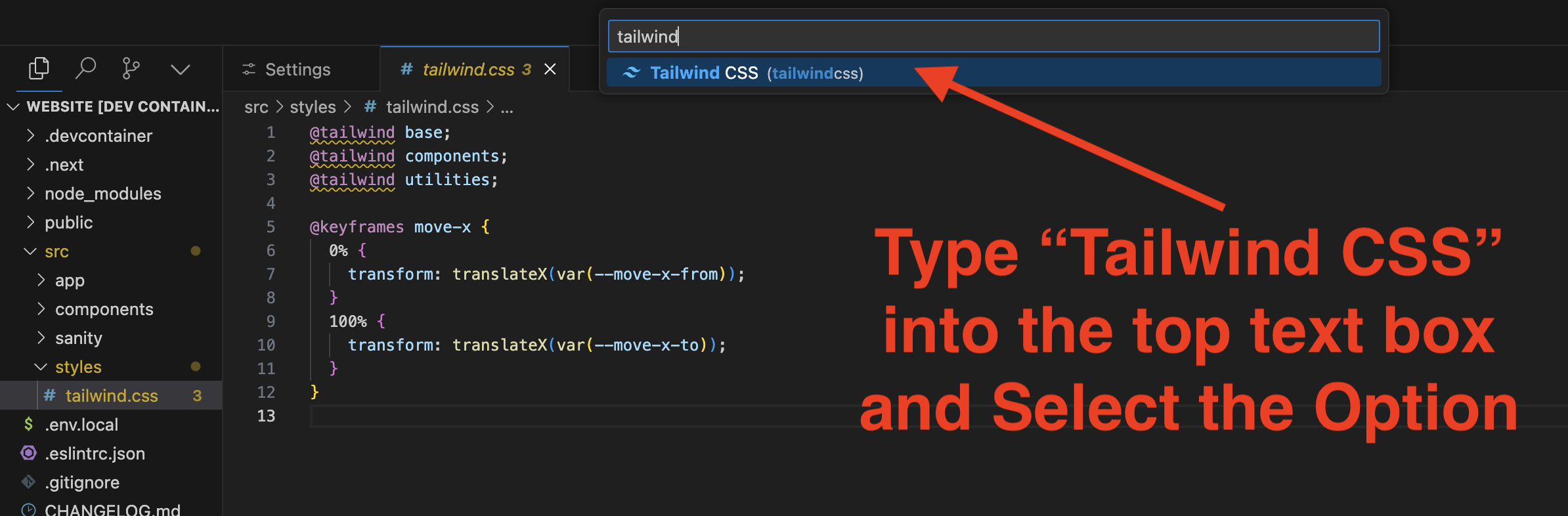Click the styles breadcrumb segment
The height and width of the screenshot is (516, 1568).
click(313, 107)
